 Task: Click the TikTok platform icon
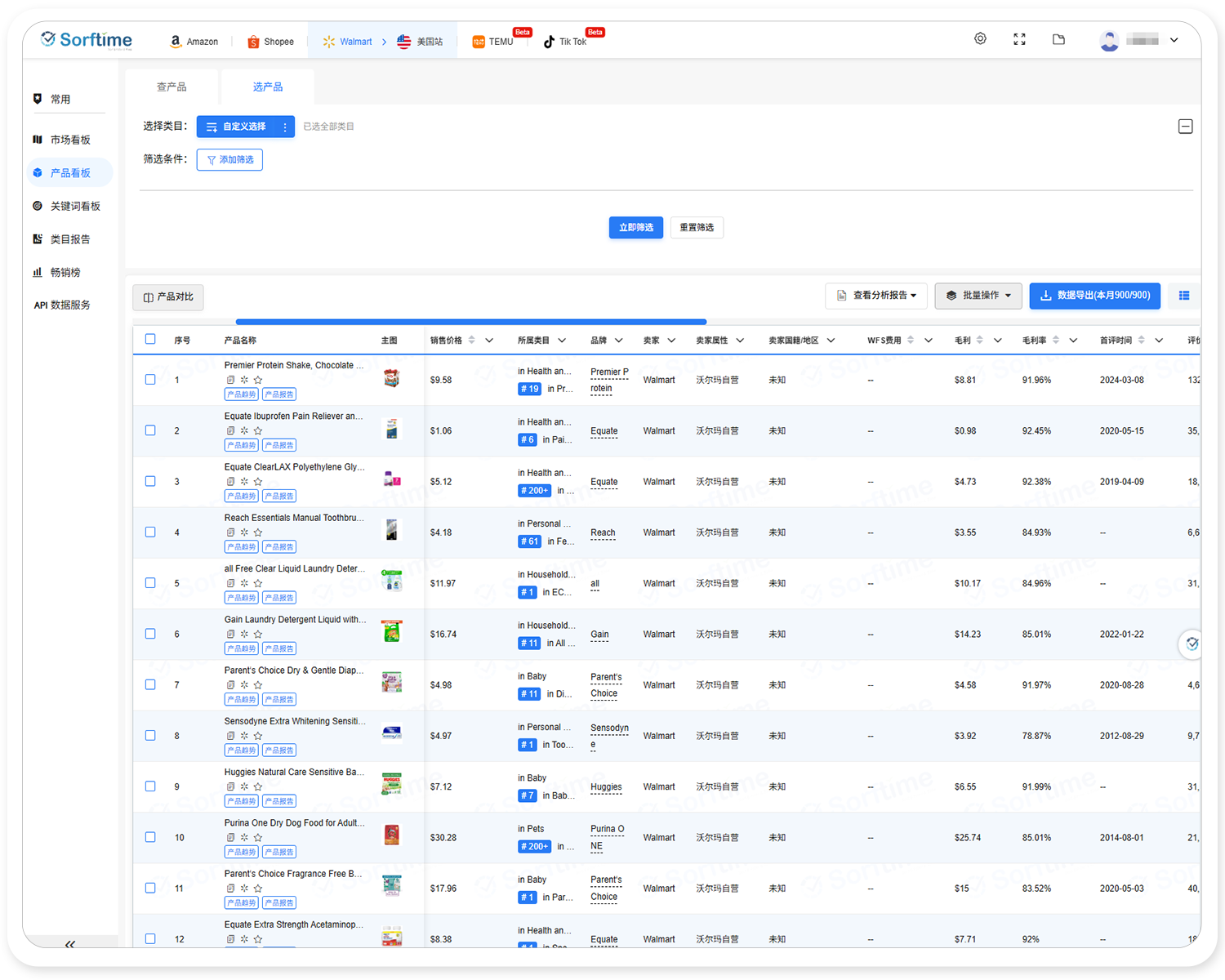[x=549, y=42]
